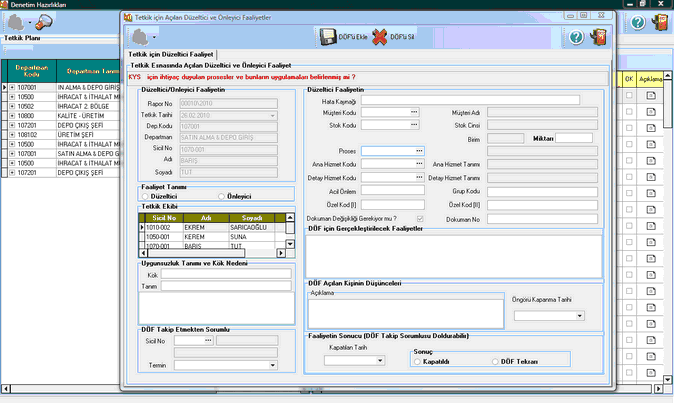This screenshot has width=674, height=403.
Task: Click Sicil No column header in Tetkik Ekibi
Action: [164, 218]
